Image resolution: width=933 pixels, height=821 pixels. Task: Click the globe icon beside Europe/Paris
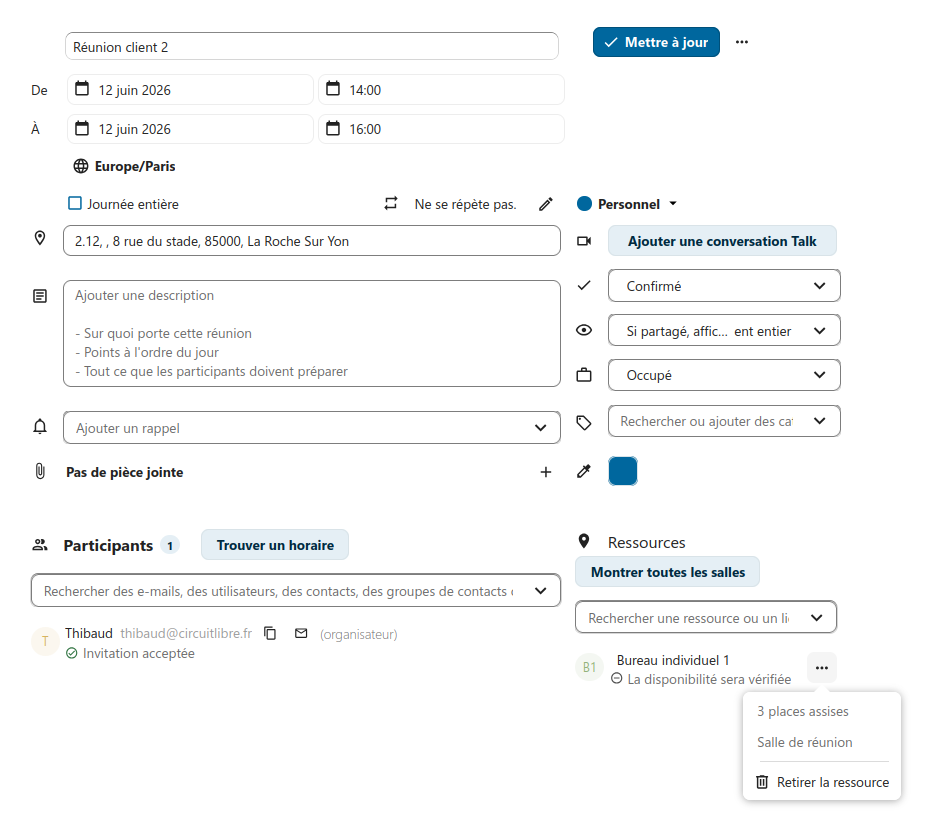click(x=81, y=166)
